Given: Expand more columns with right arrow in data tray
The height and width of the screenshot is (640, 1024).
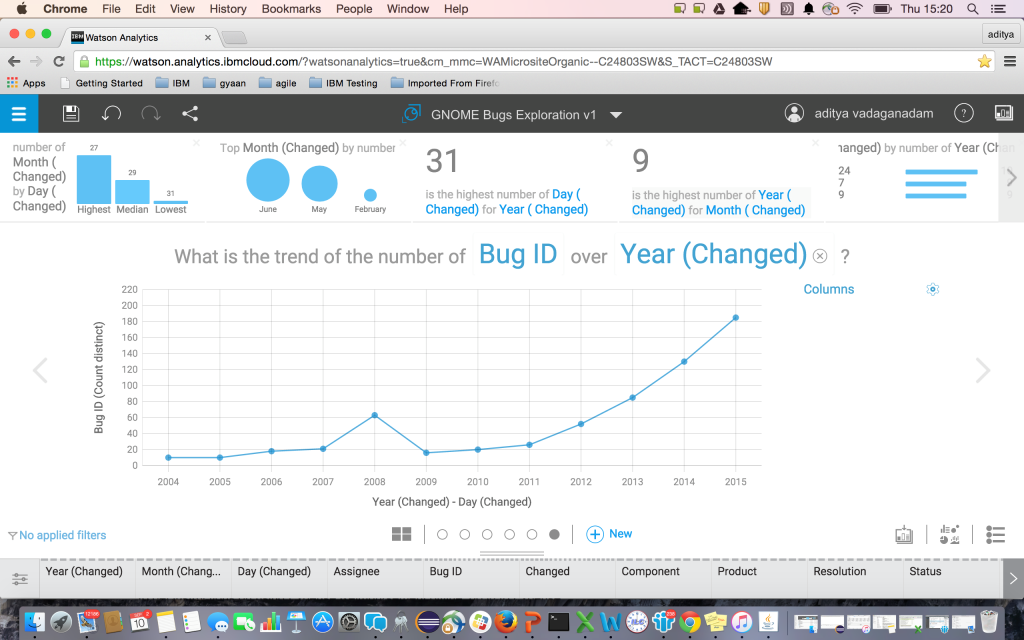Looking at the screenshot, I should point(1012,578).
